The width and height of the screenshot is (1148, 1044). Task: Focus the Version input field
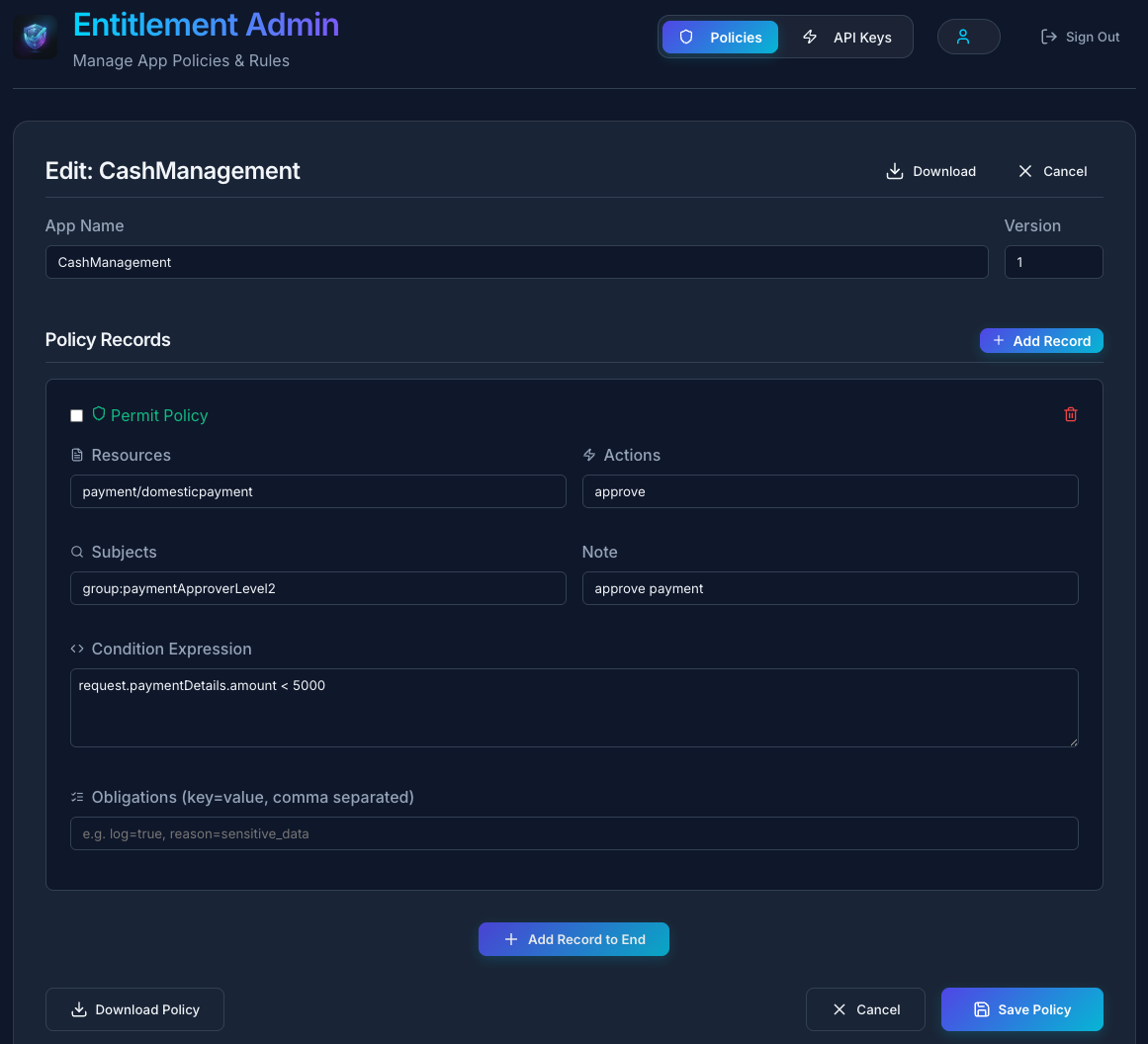tap(1053, 262)
